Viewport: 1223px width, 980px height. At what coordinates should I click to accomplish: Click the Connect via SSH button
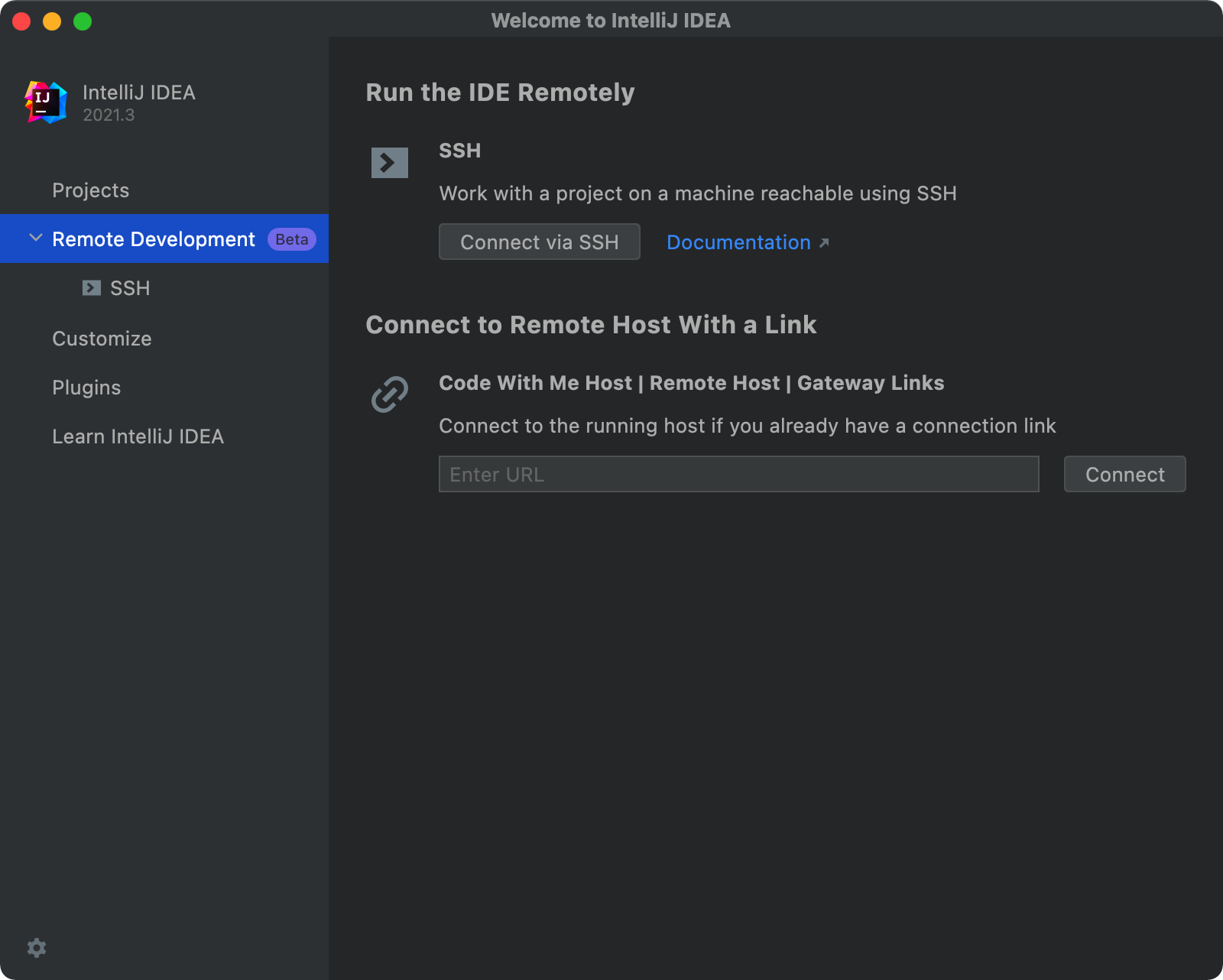coord(539,242)
